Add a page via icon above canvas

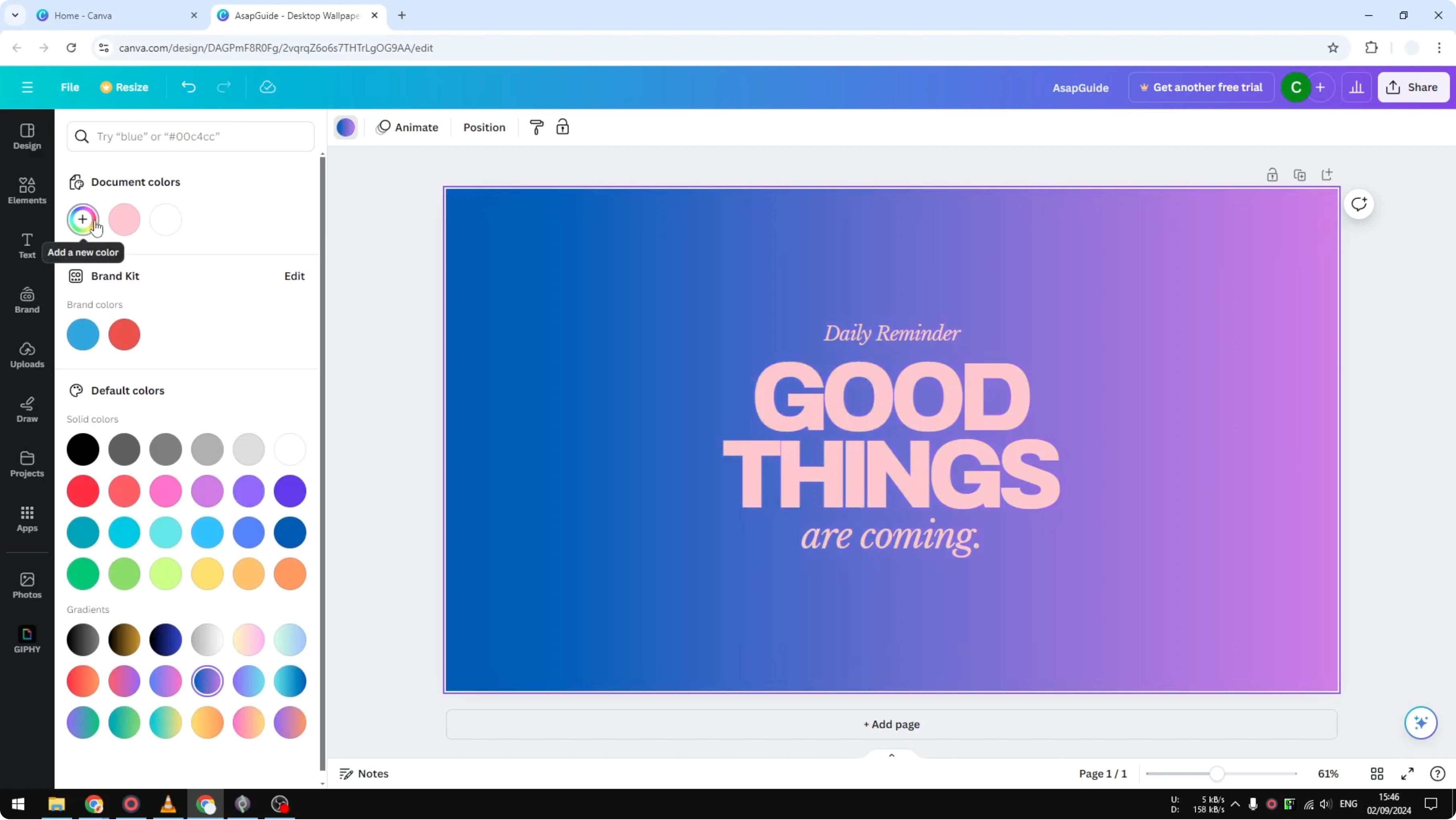pos(1327,175)
